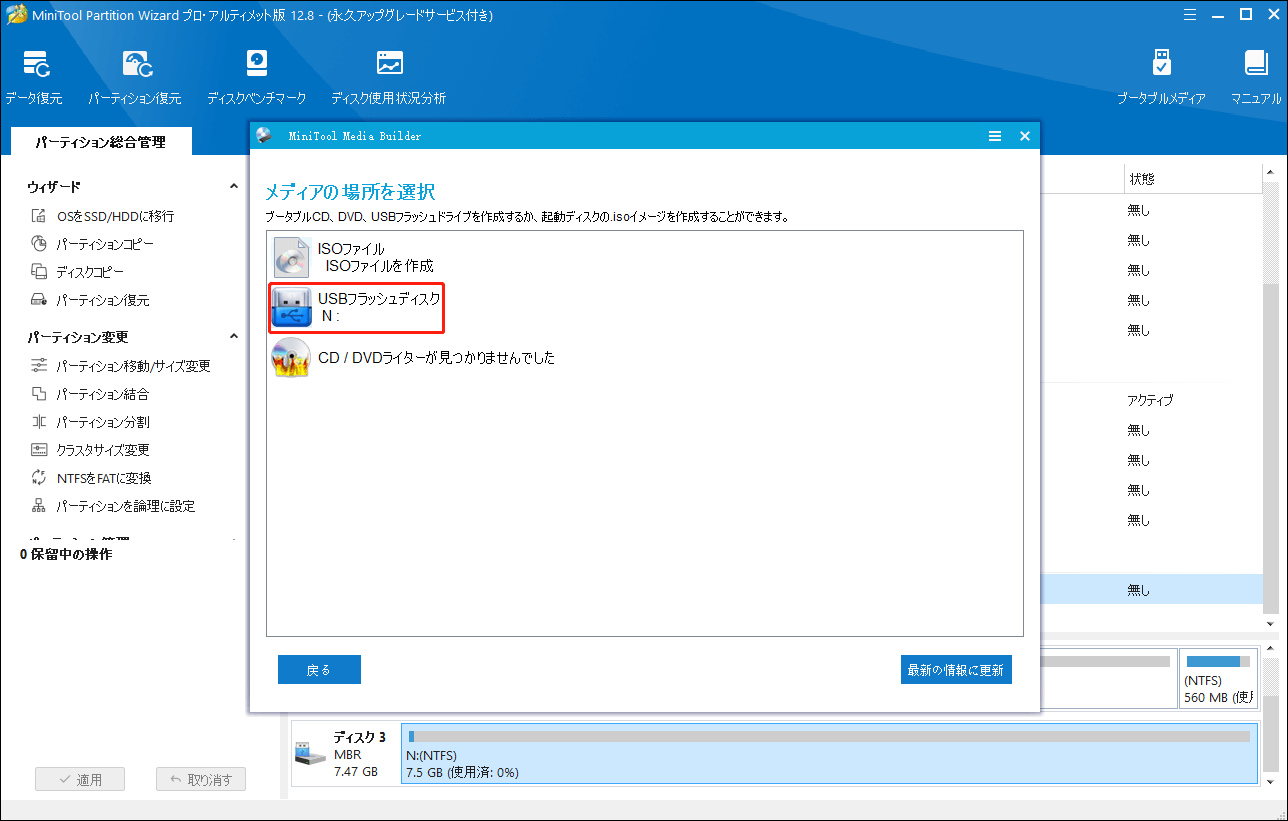Viewport: 1288px width, 821px height.
Task: Click the ブータブルメディア toolbar icon
Action: [1161, 78]
